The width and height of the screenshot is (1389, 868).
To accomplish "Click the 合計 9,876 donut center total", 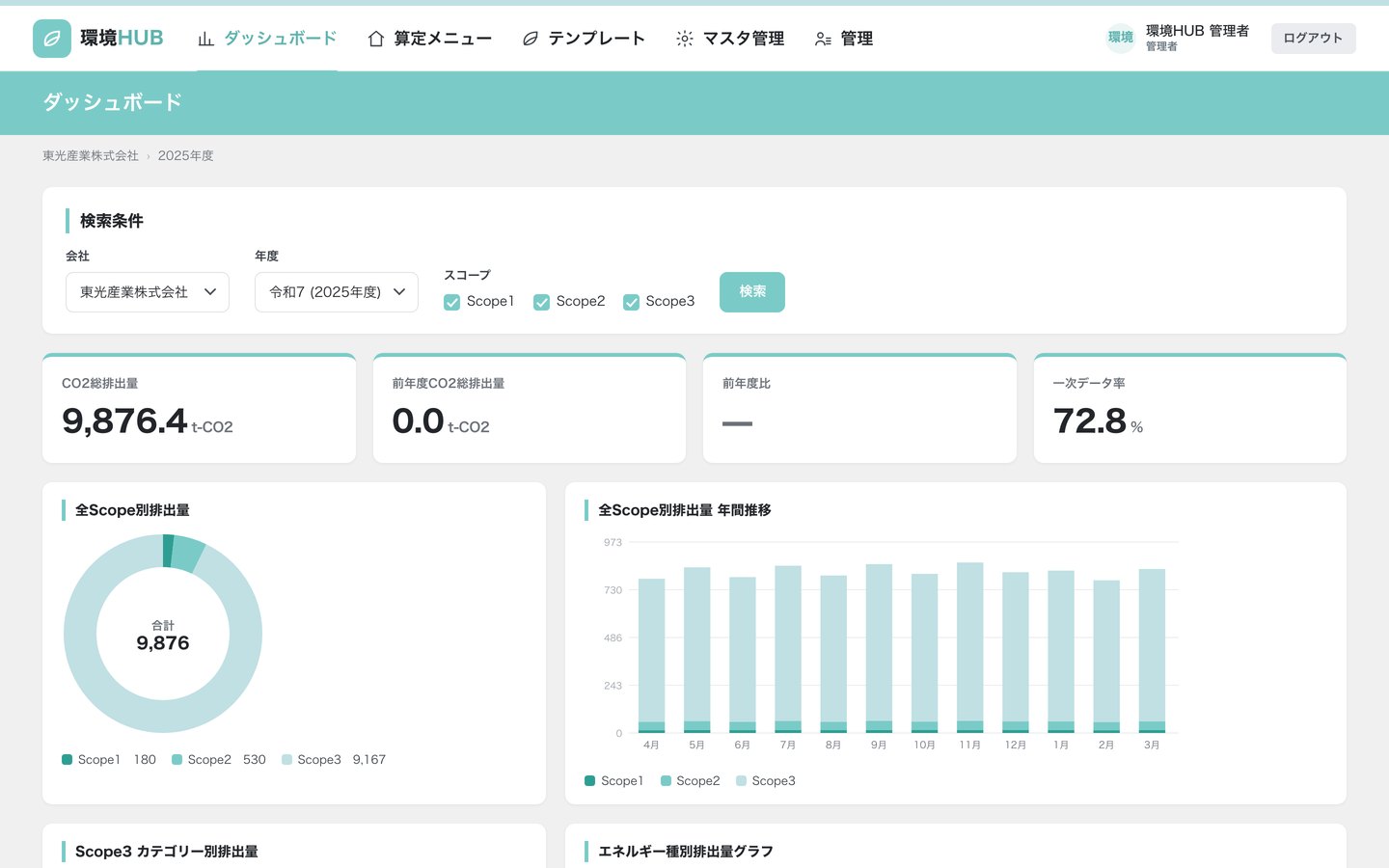I will point(163,636).
